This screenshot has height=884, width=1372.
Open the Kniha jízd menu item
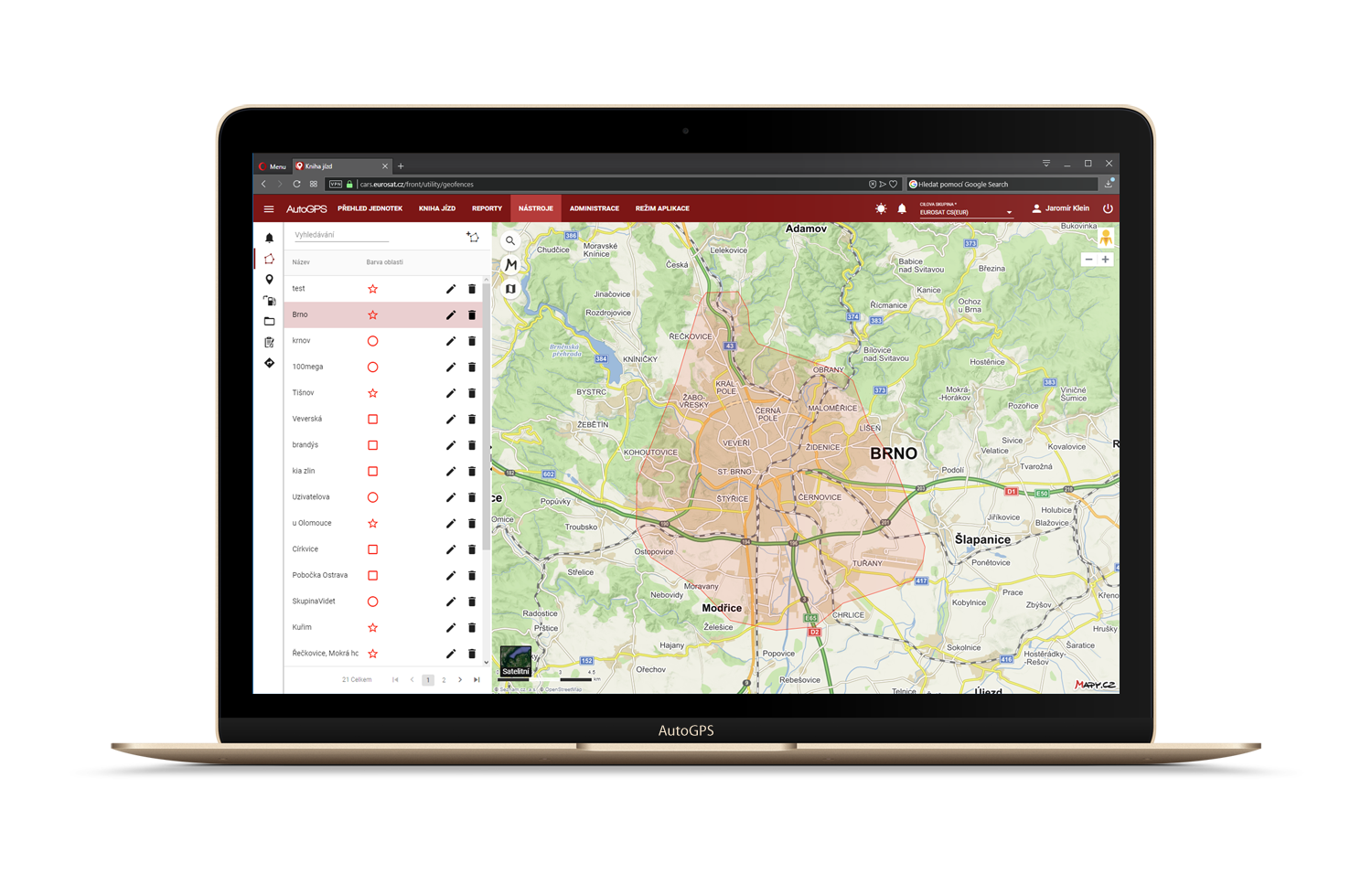coord(437,209)
